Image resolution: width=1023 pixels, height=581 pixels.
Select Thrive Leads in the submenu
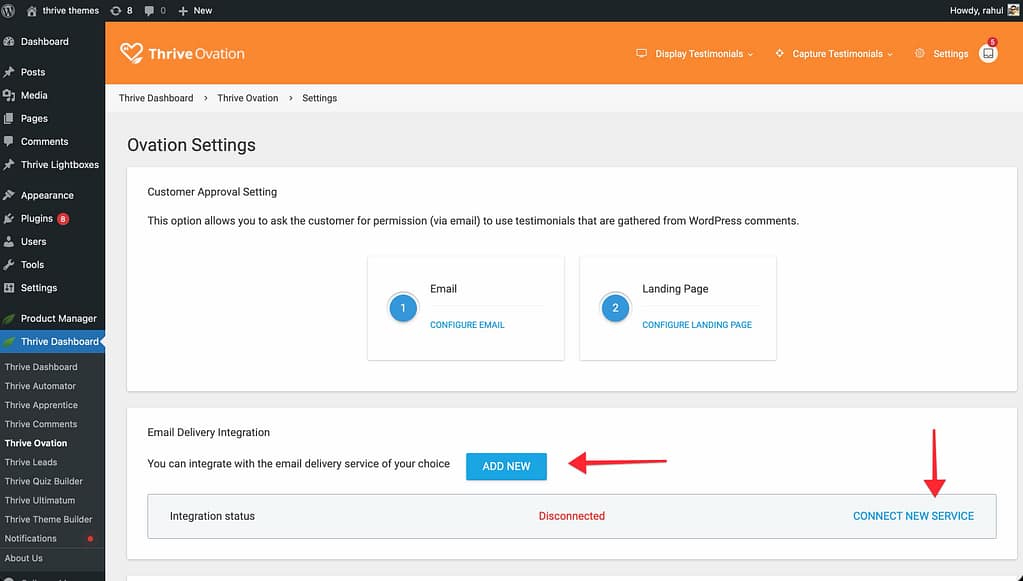point(31,462)
